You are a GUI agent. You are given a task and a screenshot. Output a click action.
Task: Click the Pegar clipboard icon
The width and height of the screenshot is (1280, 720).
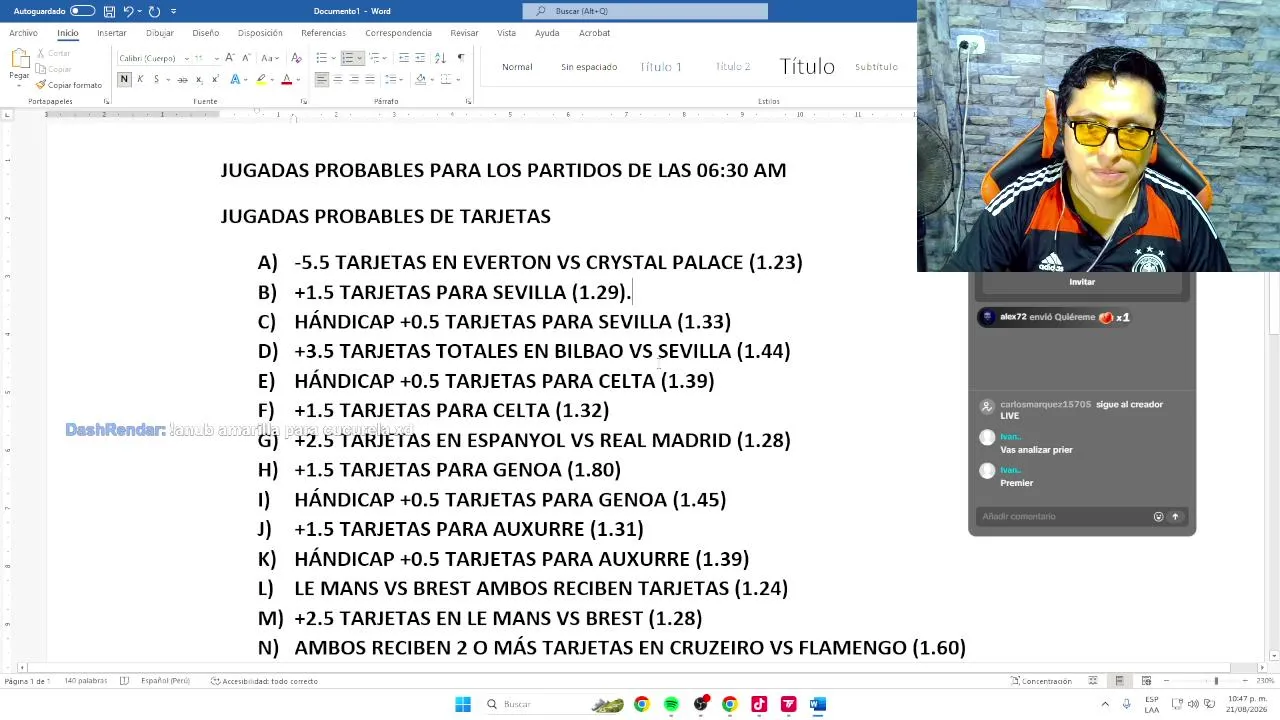19,59
